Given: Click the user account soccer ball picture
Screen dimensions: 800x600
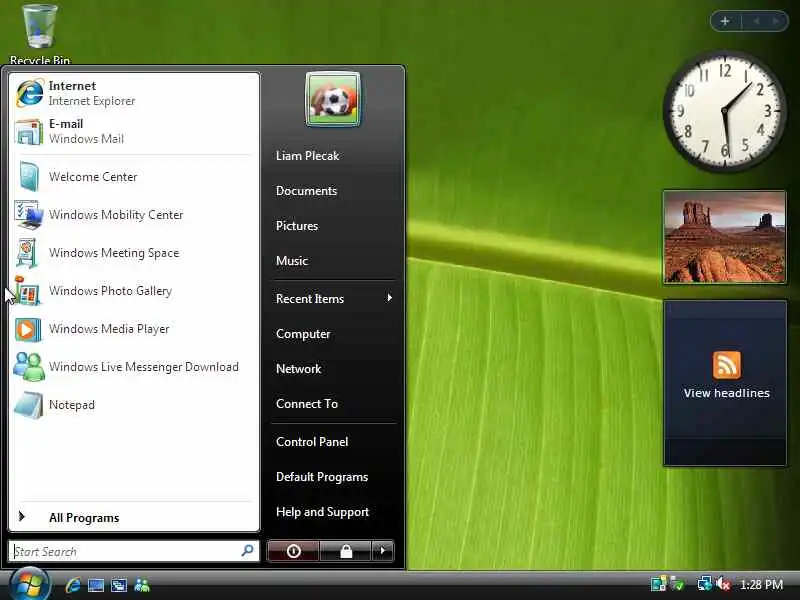Looking at the screenshot, I should [333, 99].
